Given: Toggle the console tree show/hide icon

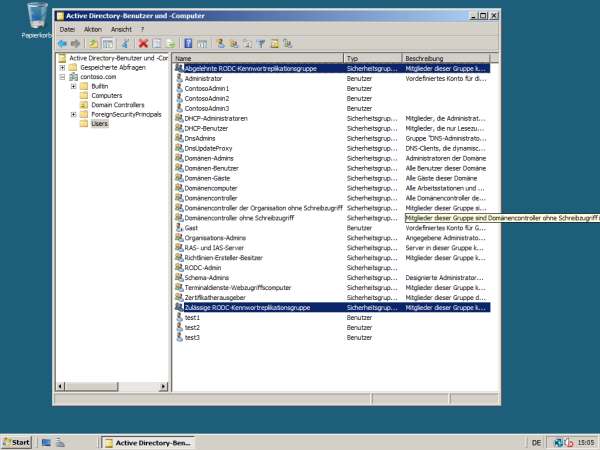Looking at the screenshot, I should coord(108,44).
